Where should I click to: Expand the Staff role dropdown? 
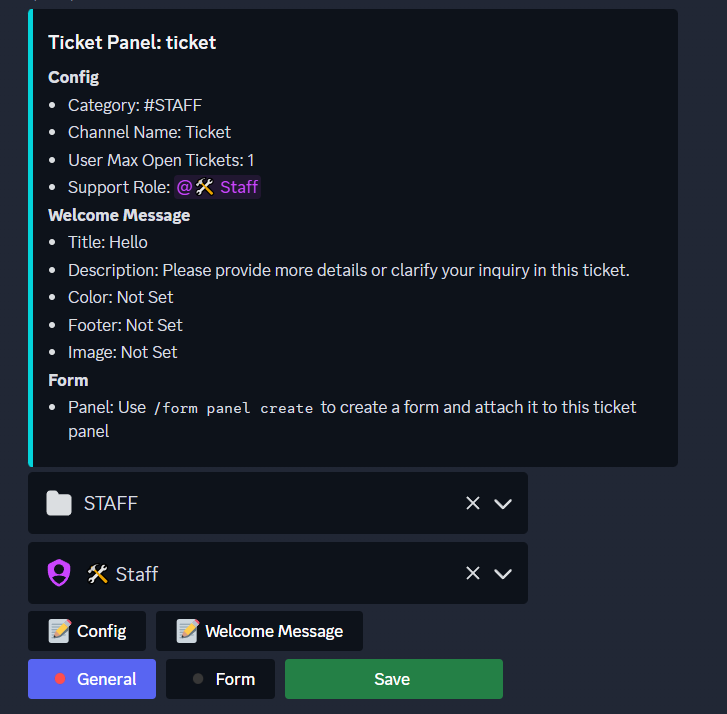tap(503, 573)
